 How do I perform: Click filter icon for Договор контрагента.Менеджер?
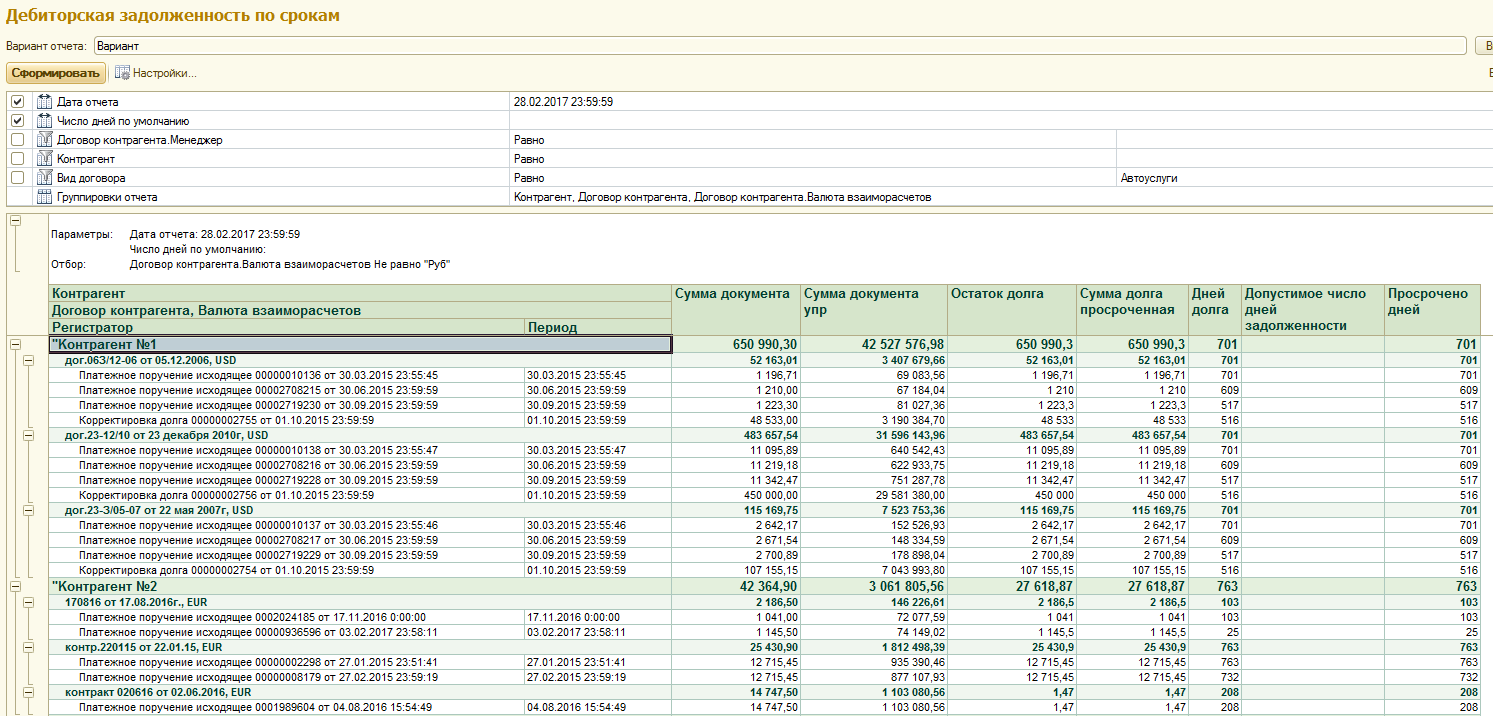click(44, 140)
